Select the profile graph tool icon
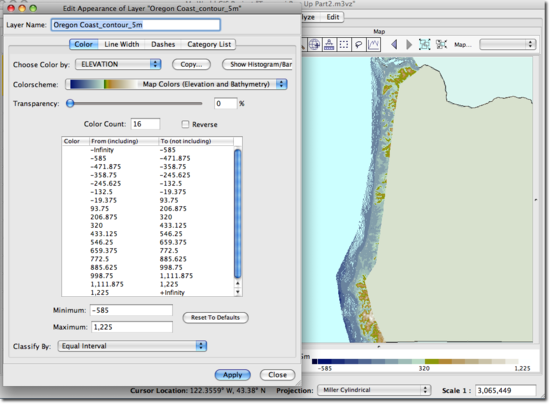The height and width of the screenshot is (404, 550). (373, 45)
